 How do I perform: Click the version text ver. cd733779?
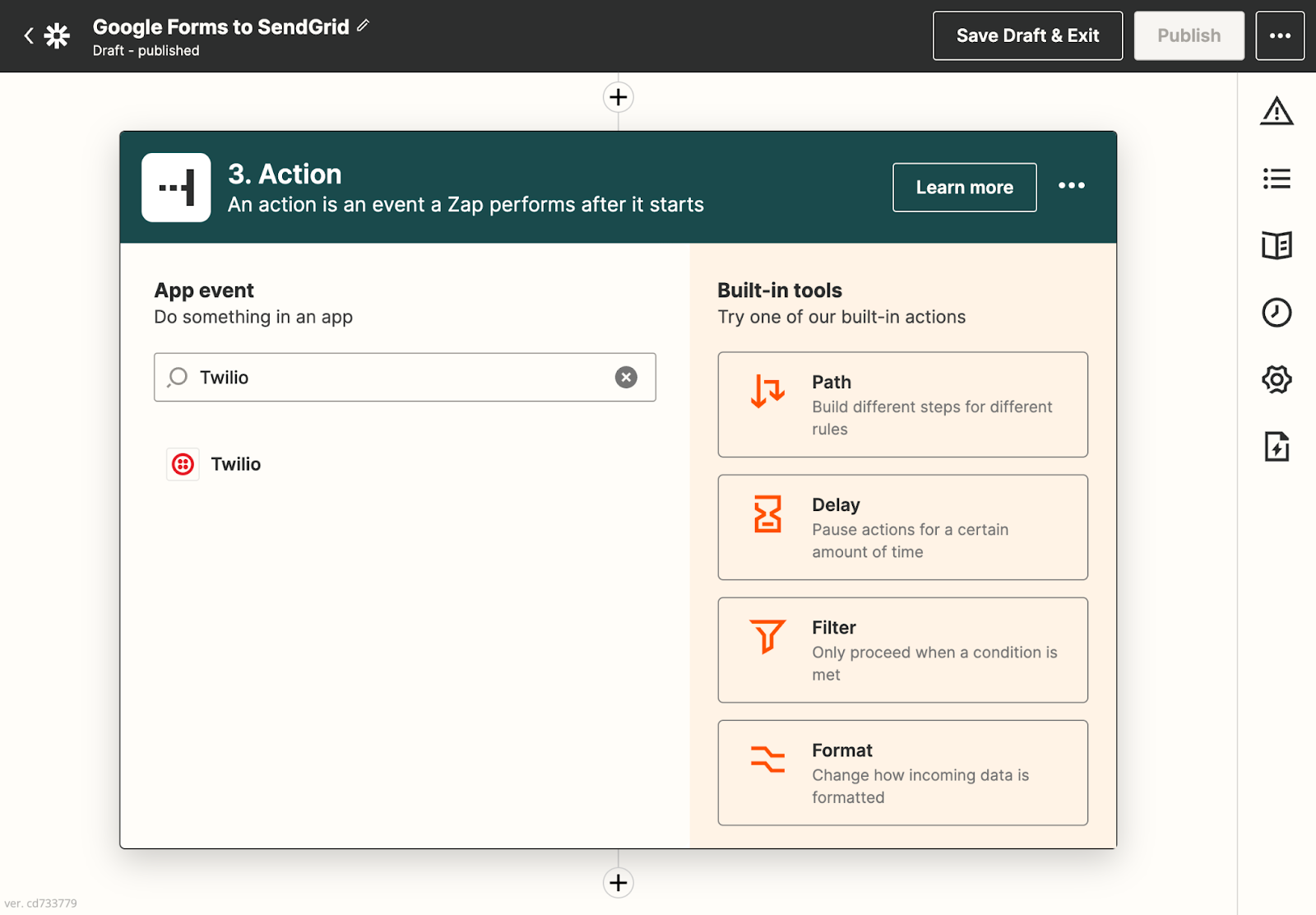click(40, 903)
